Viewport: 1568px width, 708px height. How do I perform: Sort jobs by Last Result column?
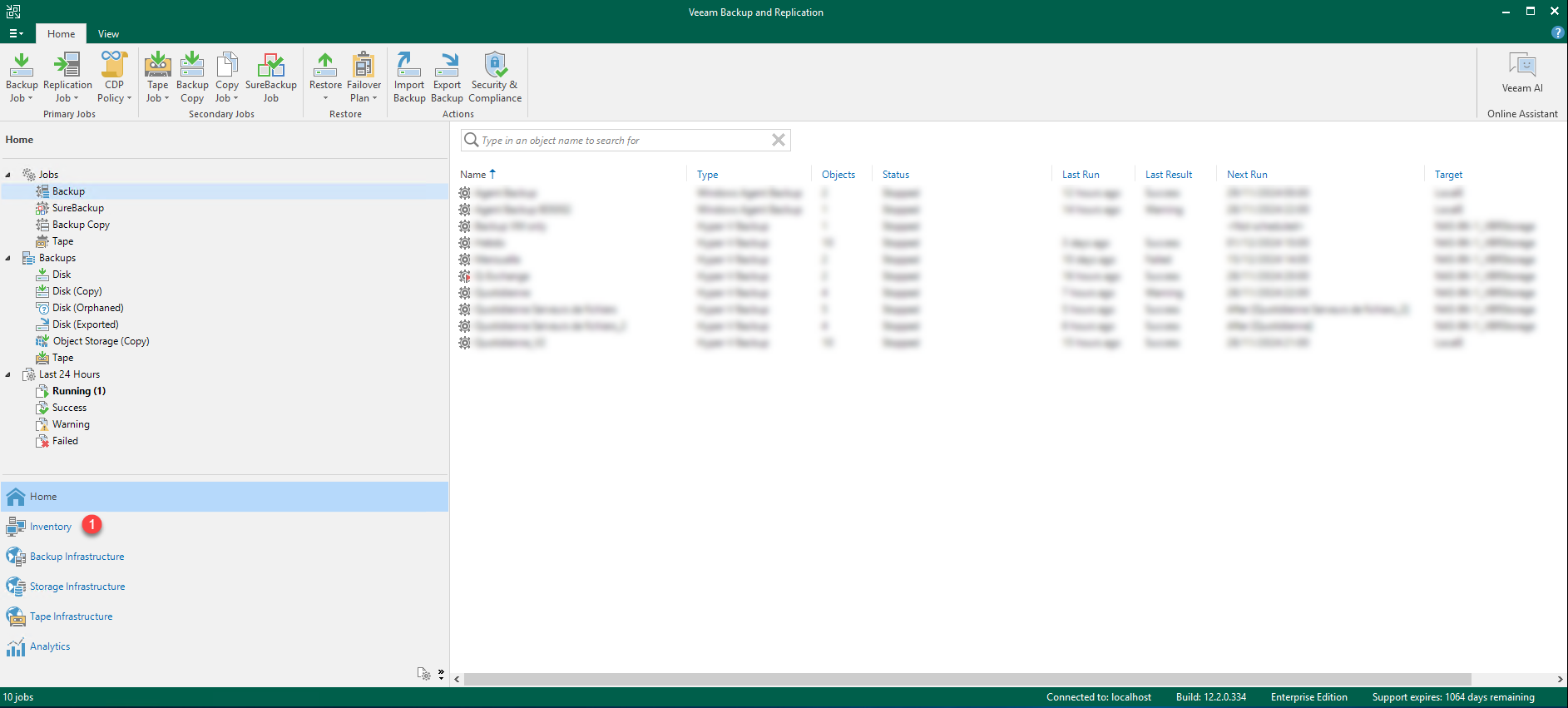pyautogui.click(x=1169, y=175)
